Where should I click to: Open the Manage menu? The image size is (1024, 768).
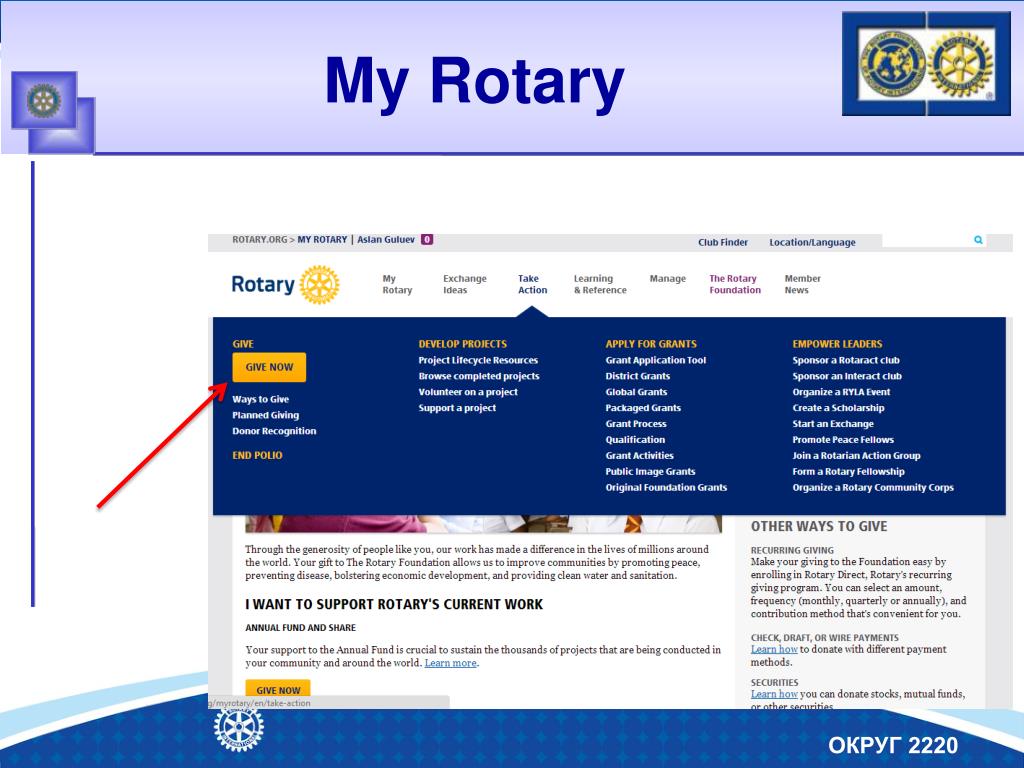pos(667,279)
